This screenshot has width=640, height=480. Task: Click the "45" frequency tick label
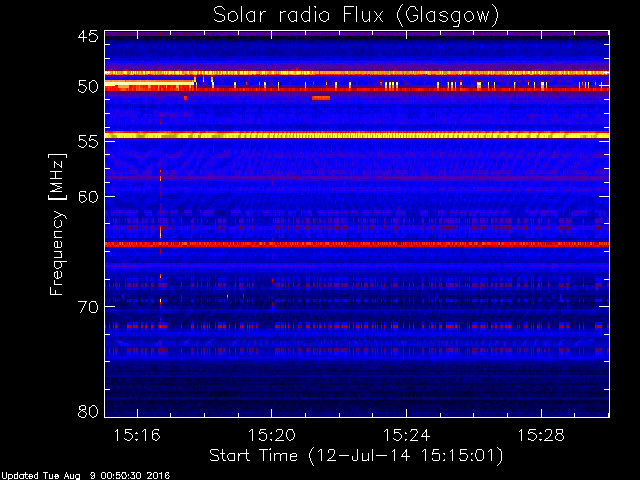[x=88, y=37]
